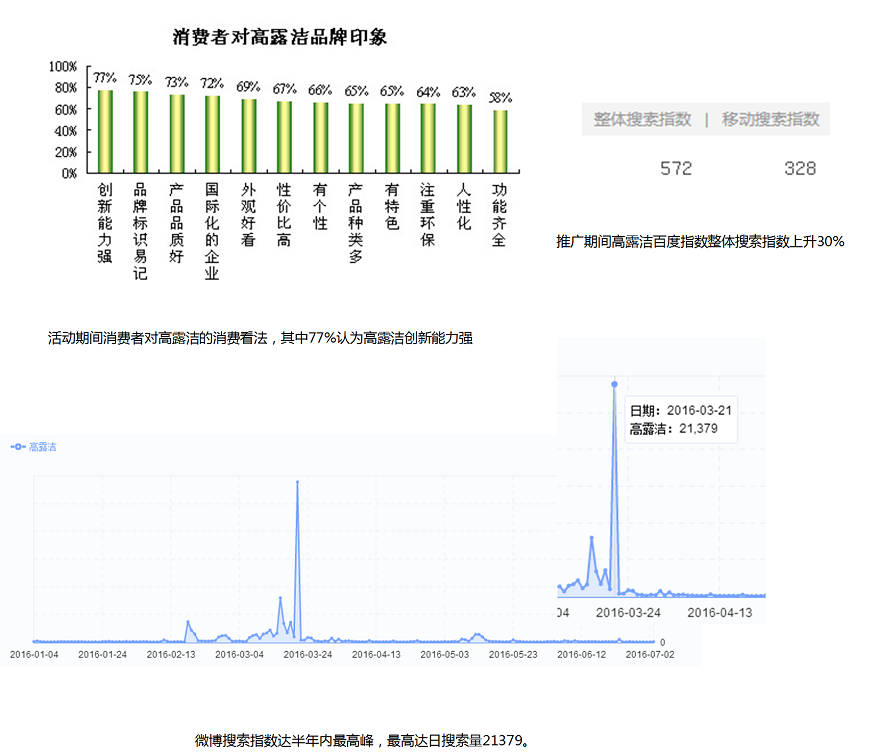Viewport: 880px width, 755px height.
Task: Click the small mid-February peak on line chart
Action: 187,622
